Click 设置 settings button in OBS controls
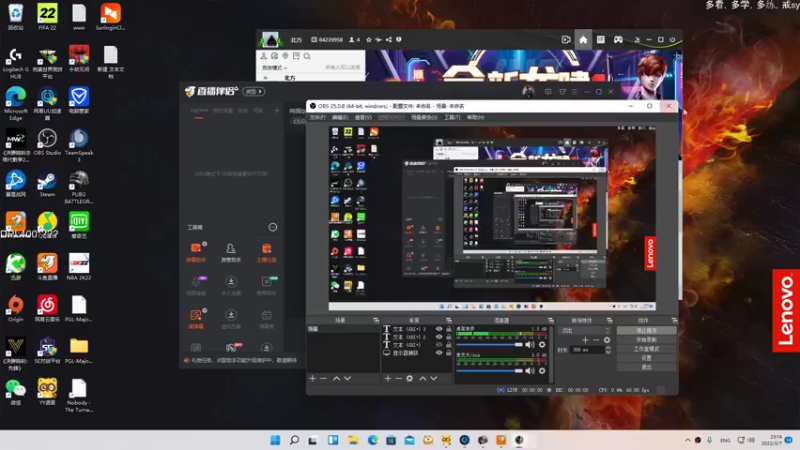 (646, 358)
